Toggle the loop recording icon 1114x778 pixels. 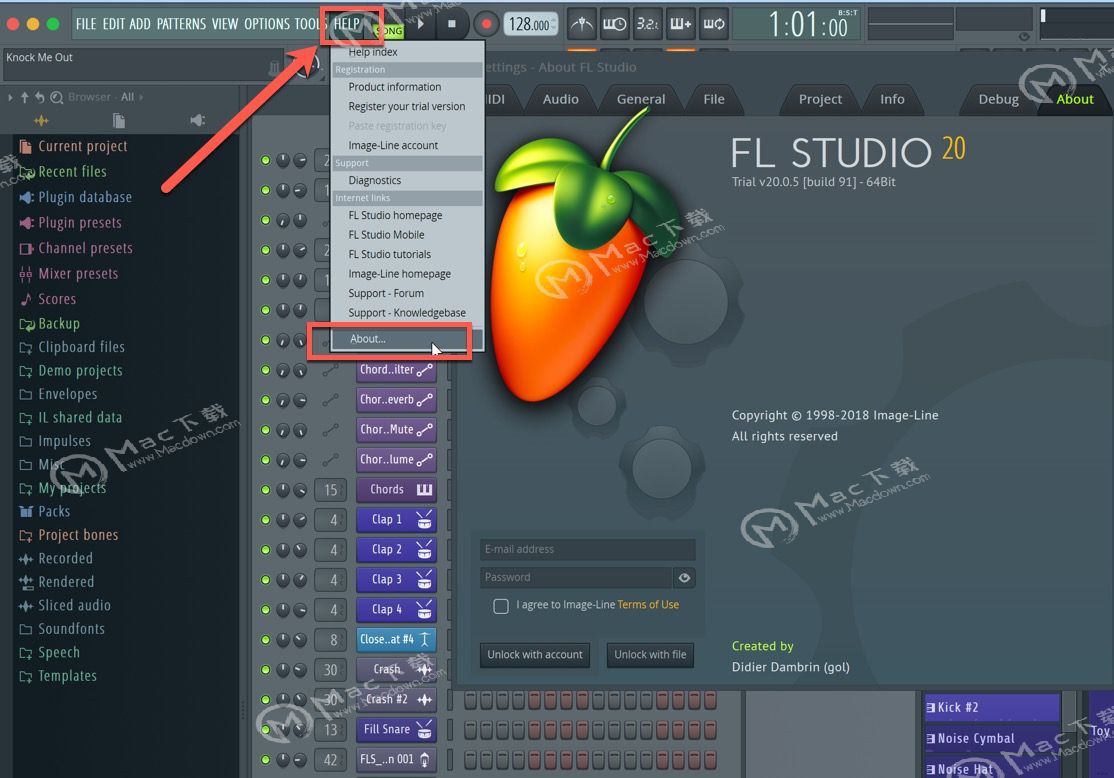(x=713, y=24)
